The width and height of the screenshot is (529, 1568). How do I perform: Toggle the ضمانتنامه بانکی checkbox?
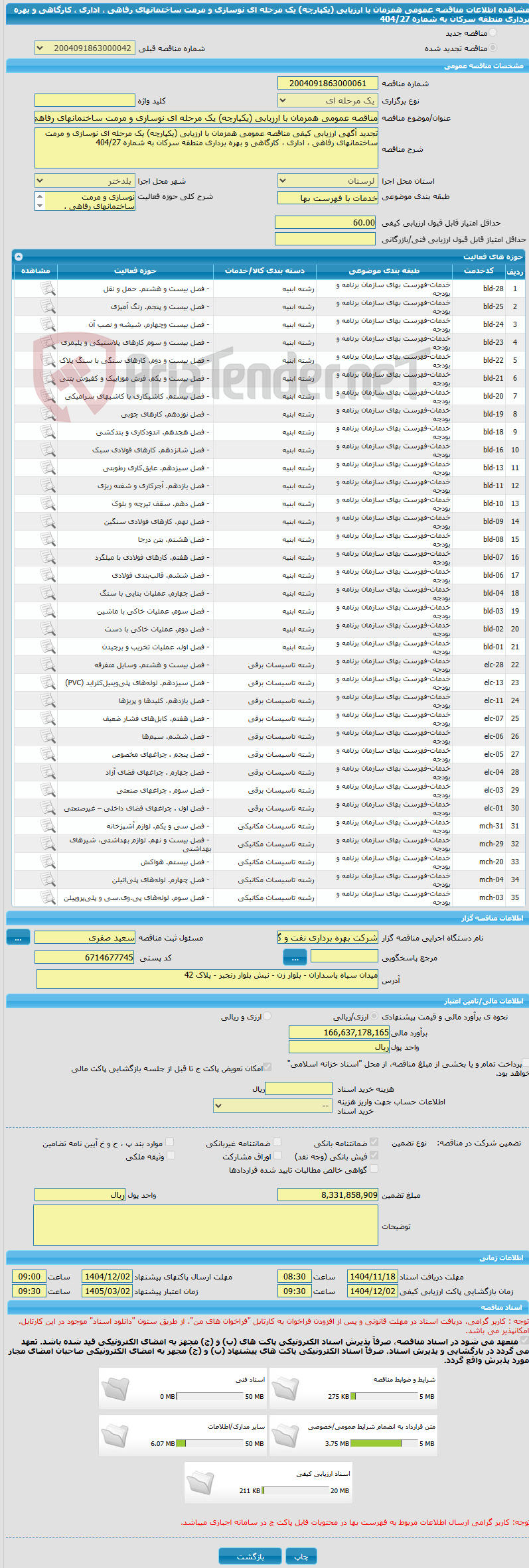(374, 1142)
